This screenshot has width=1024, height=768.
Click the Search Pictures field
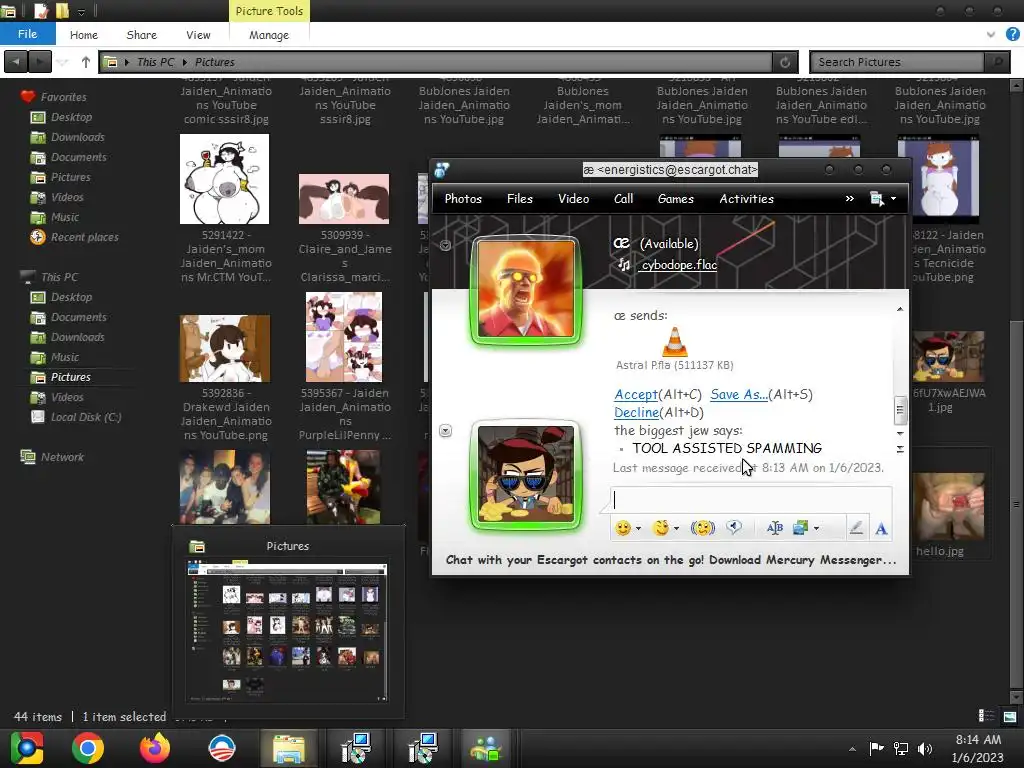pyautogui.click(x=897, y=62)
